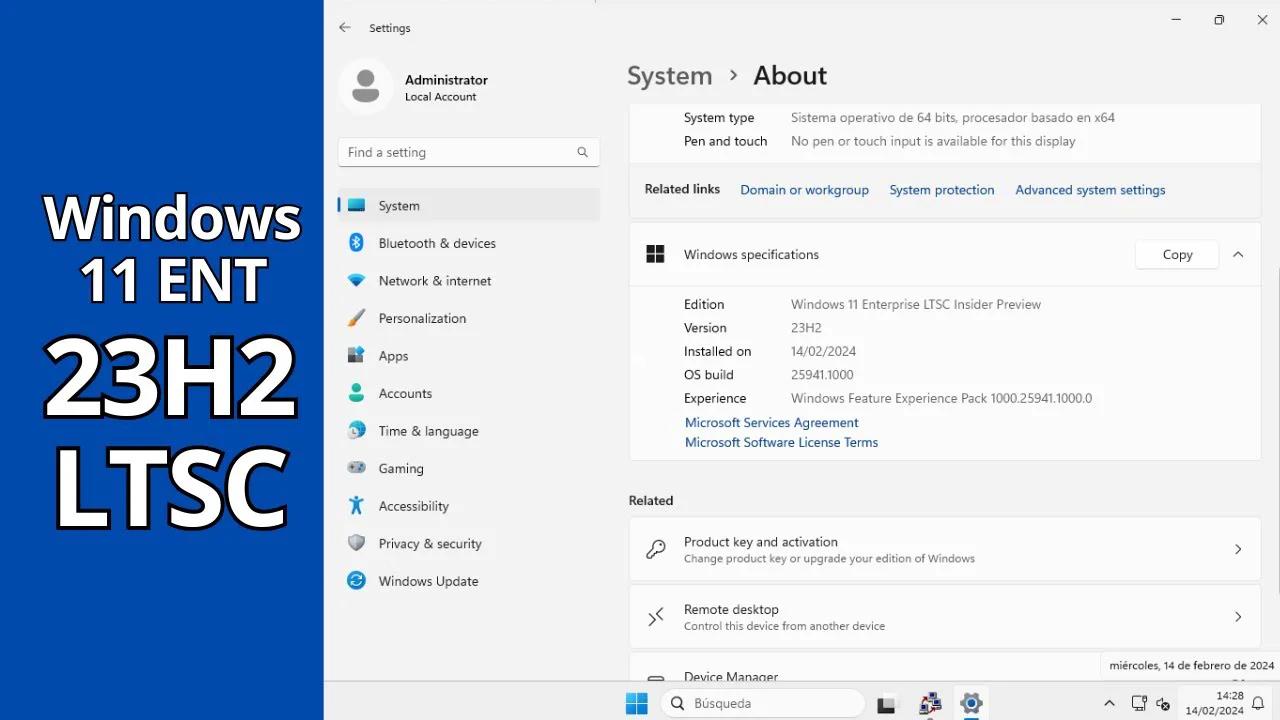
Task: Open Microsoft Services Agreement
Action: click(x=771, y=422)
